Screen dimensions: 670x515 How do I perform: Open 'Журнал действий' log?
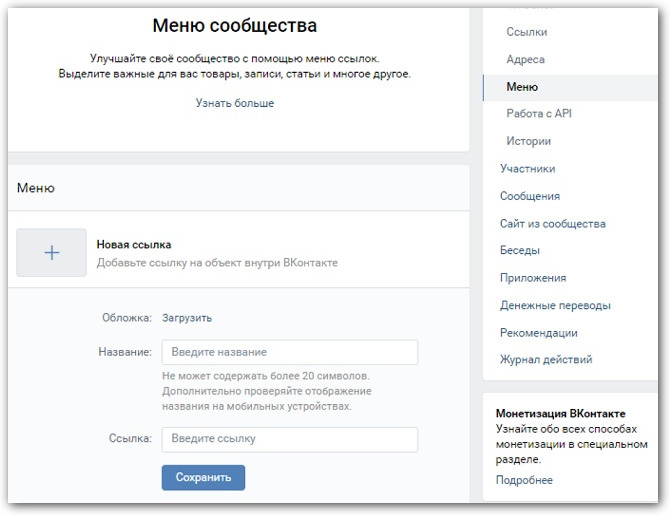546,359
